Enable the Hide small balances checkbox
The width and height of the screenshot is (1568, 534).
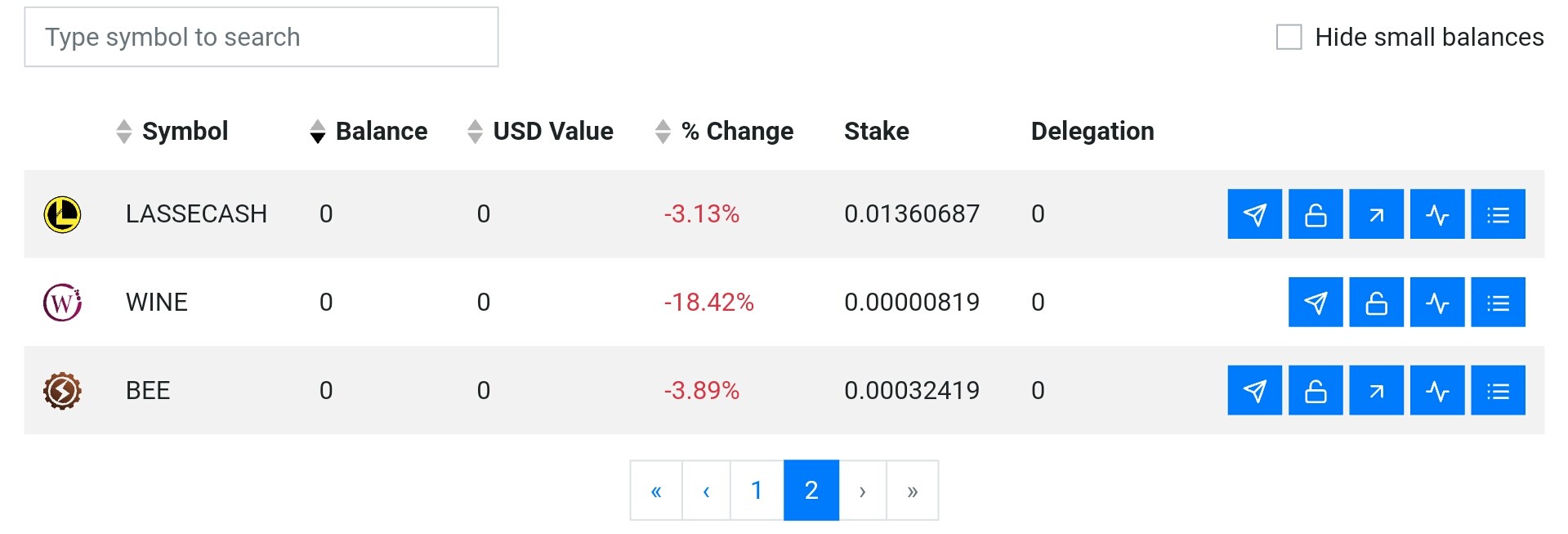[1289, 37]
